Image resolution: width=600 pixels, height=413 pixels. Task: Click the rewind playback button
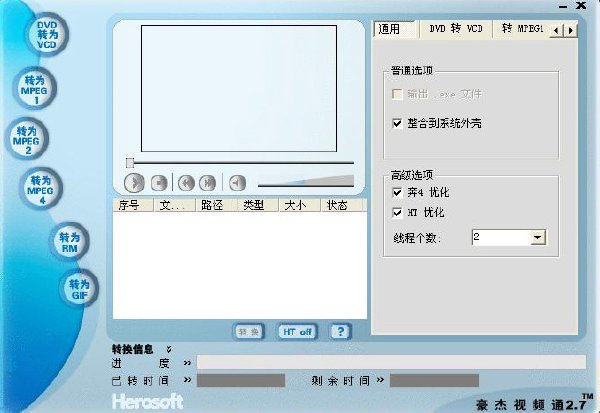[x=186, y=183]
